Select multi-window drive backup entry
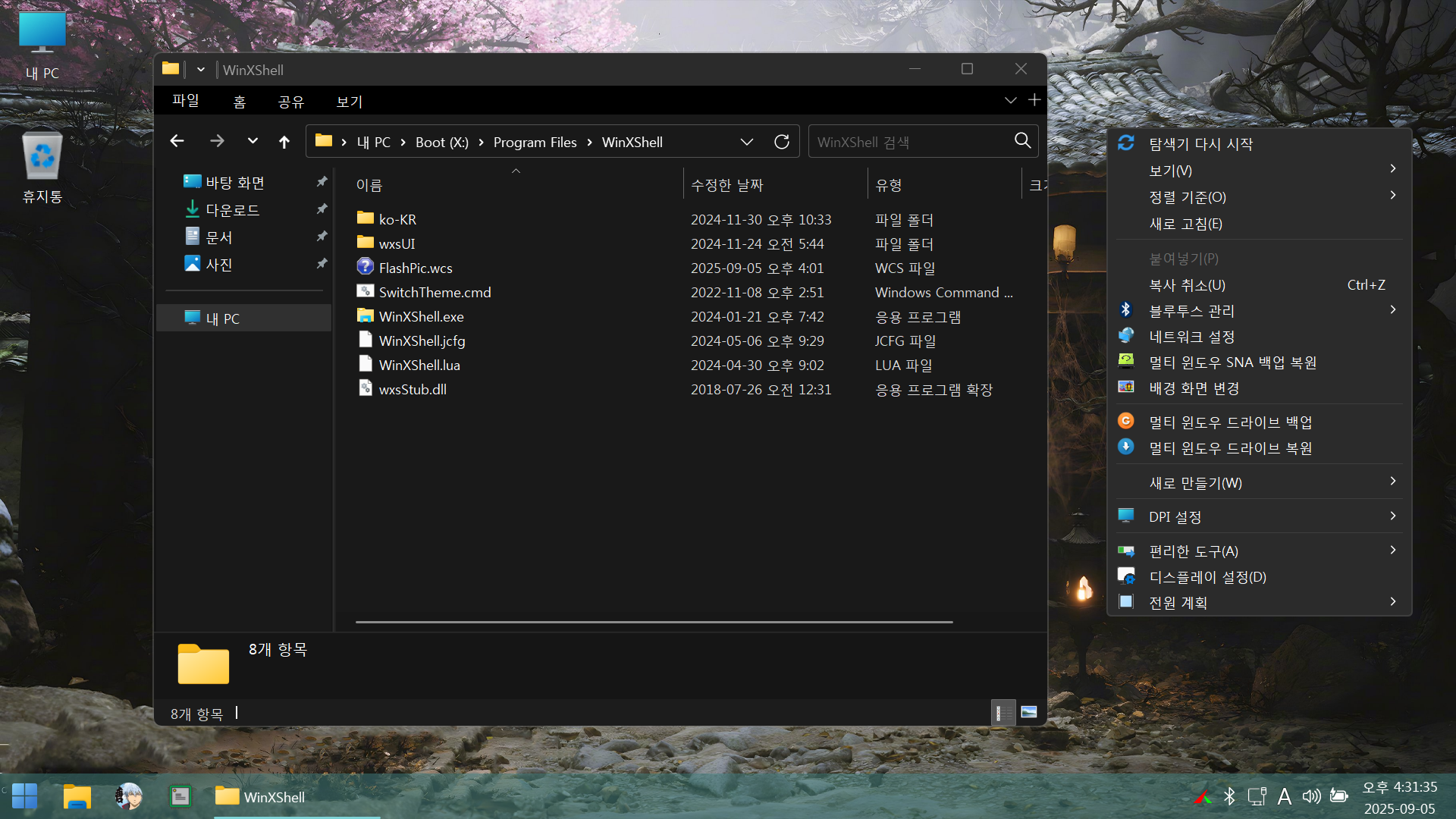This screenshot has height=819, width=1456. (1229, 422)
